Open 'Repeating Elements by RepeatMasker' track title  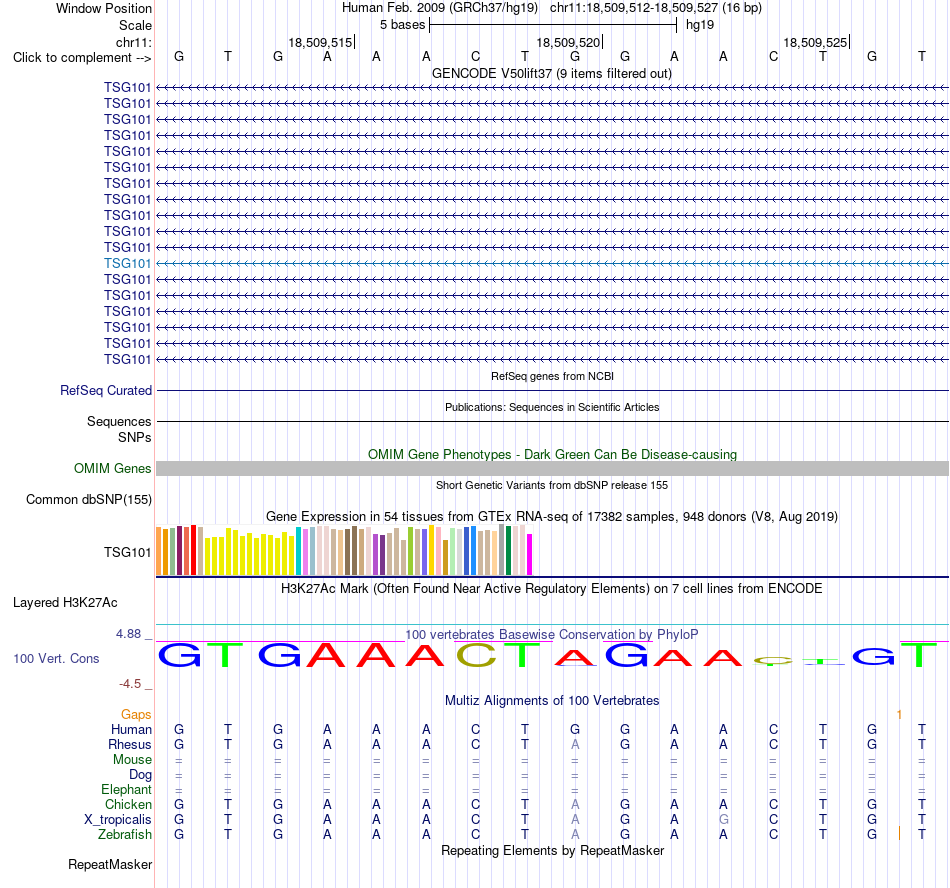[552, 850]
